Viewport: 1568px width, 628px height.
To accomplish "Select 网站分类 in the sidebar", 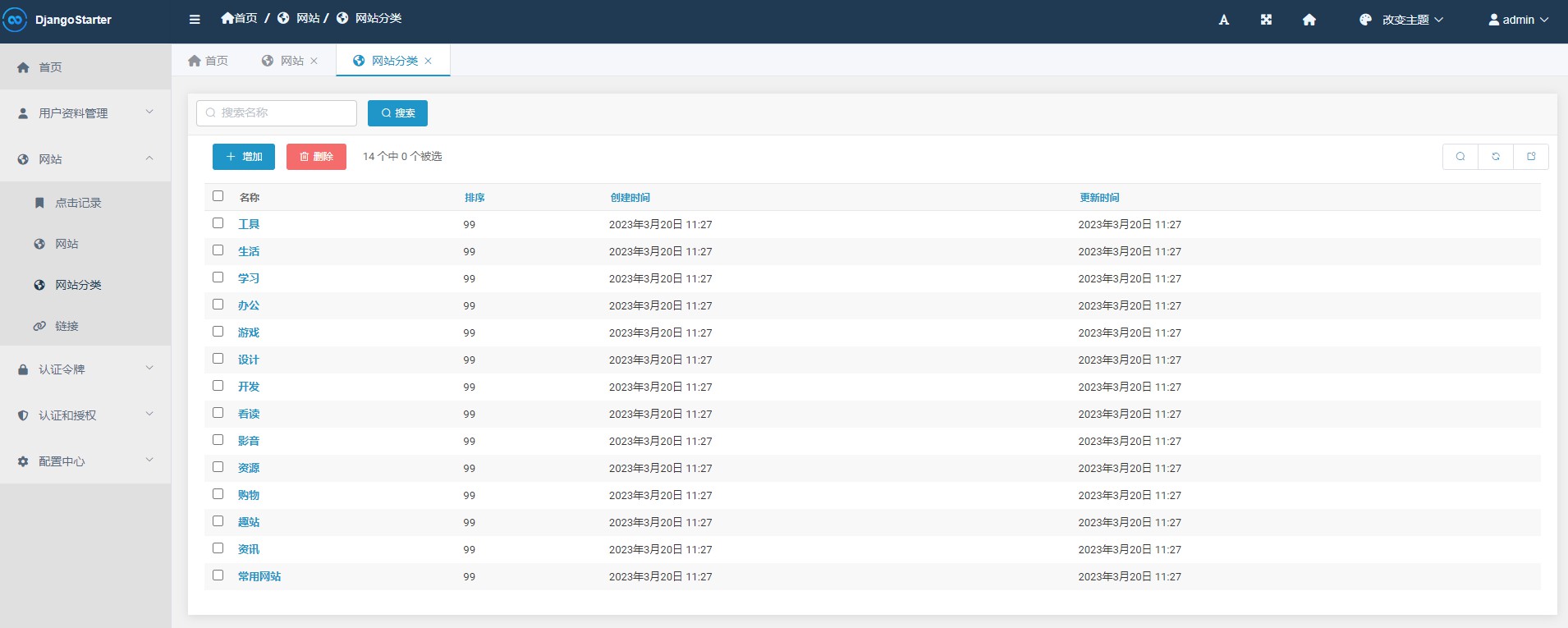I will point(85,285).
